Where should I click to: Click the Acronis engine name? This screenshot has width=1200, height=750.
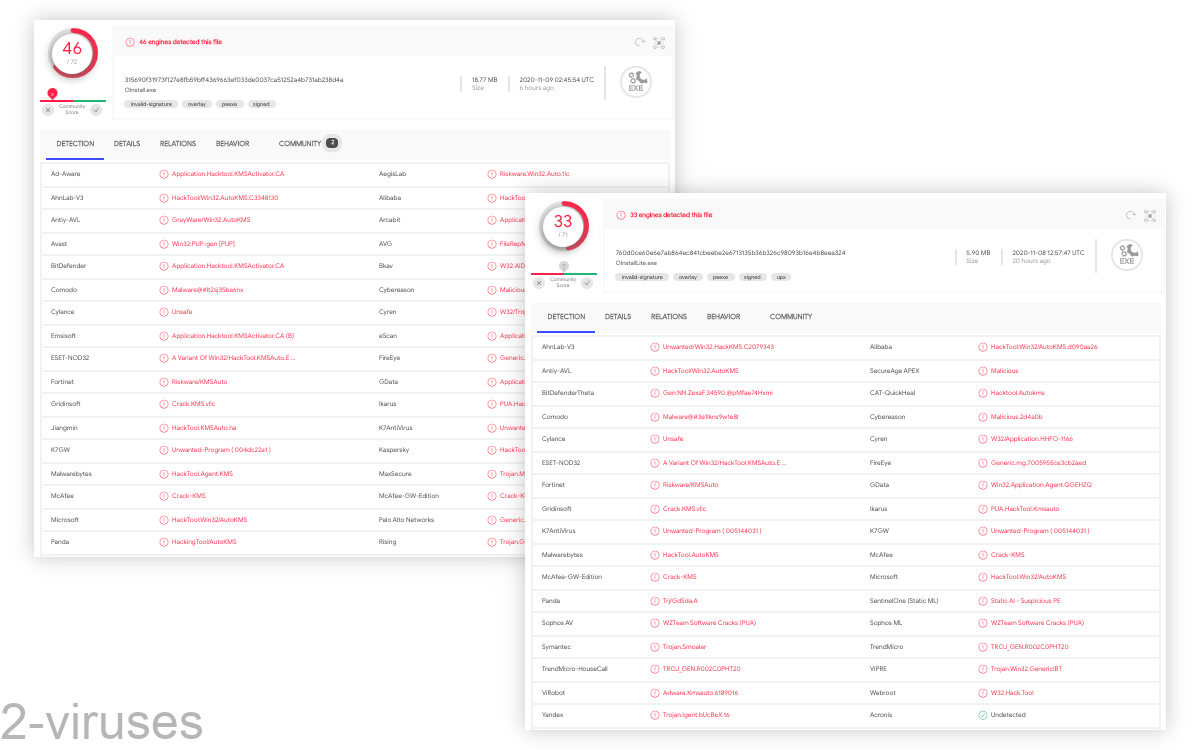[x=881, y=715]
